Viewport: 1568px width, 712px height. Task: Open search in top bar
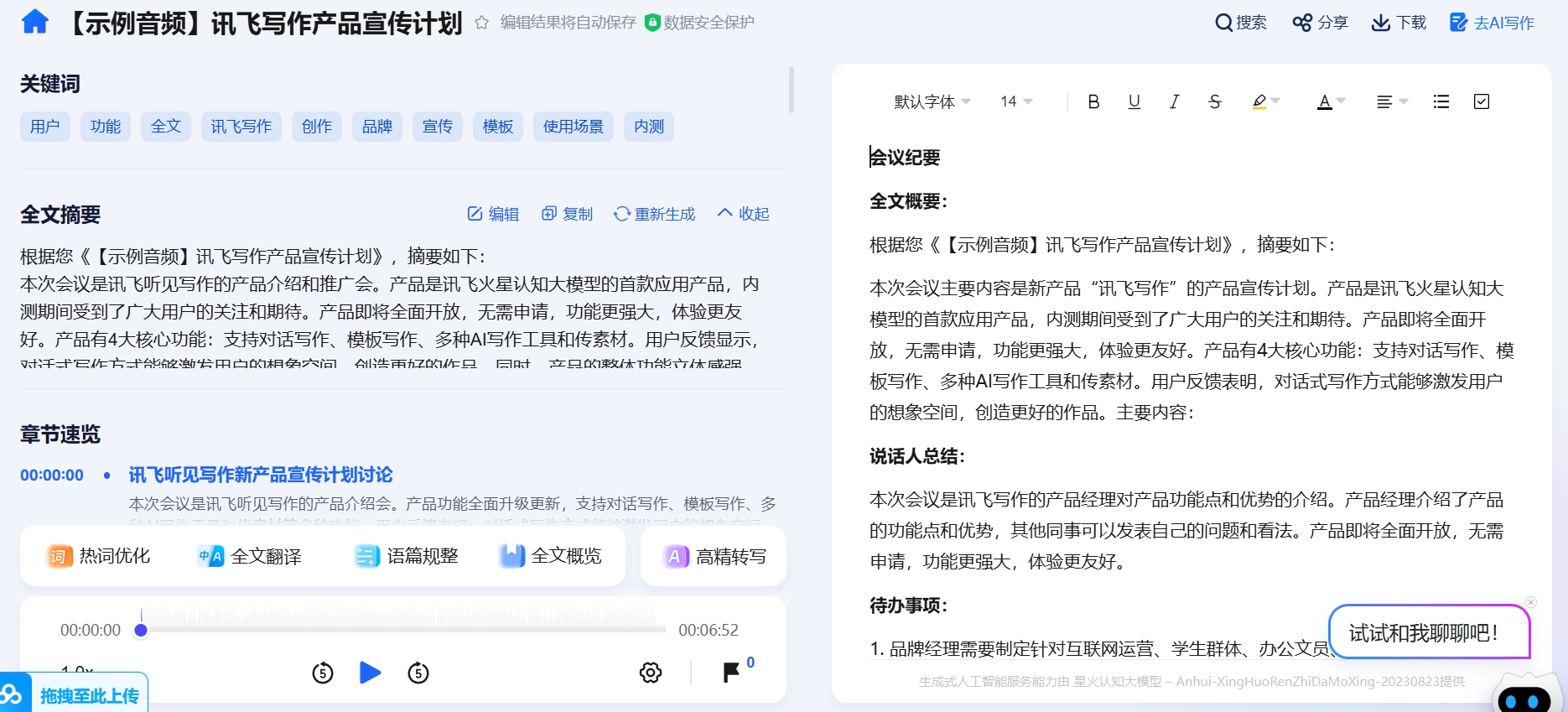click(x=1241, y=23)
